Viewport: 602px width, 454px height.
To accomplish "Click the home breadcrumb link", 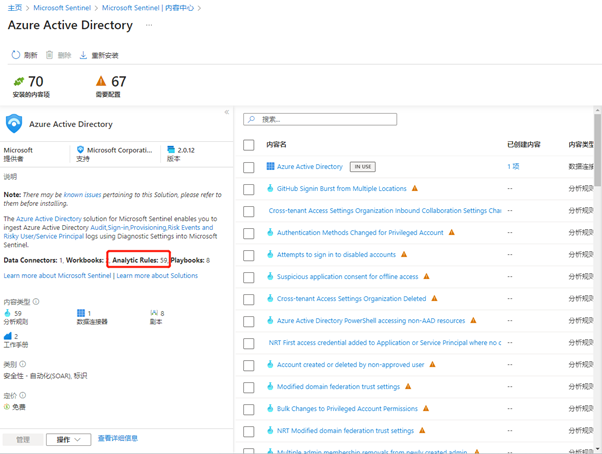I will click(15, 8).
